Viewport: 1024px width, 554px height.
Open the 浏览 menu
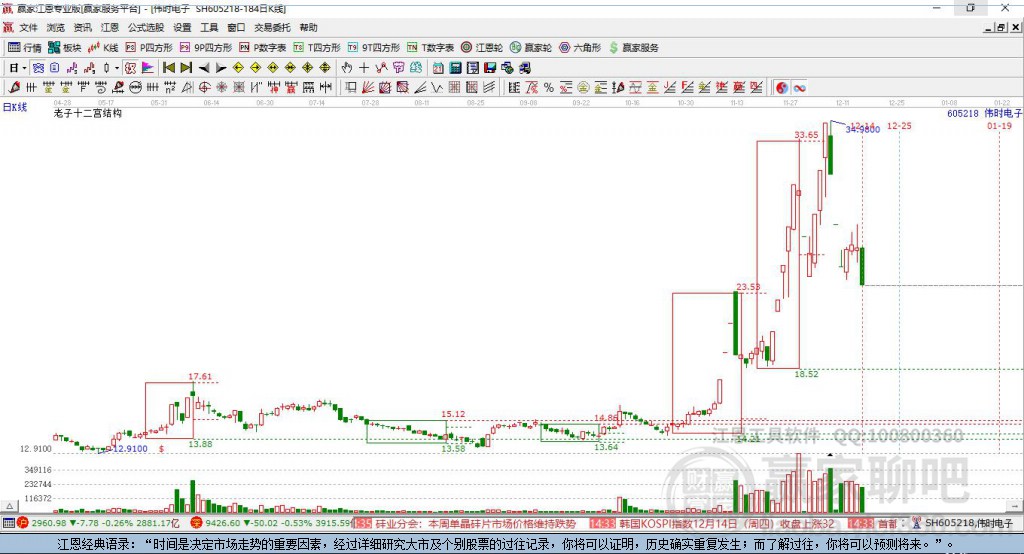click(x=56, y=27)
